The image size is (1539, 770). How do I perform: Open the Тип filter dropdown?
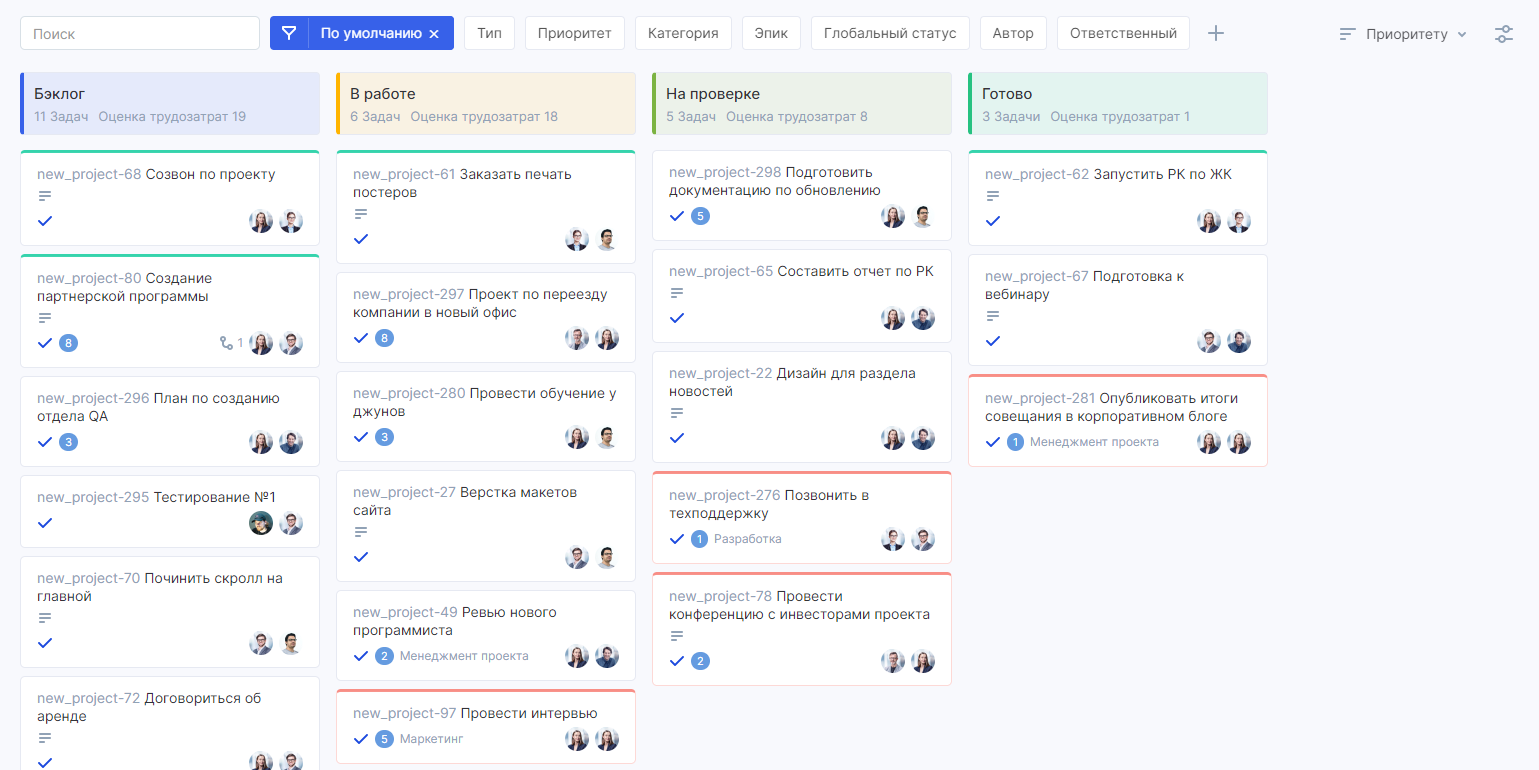click(x=489, y=33)
